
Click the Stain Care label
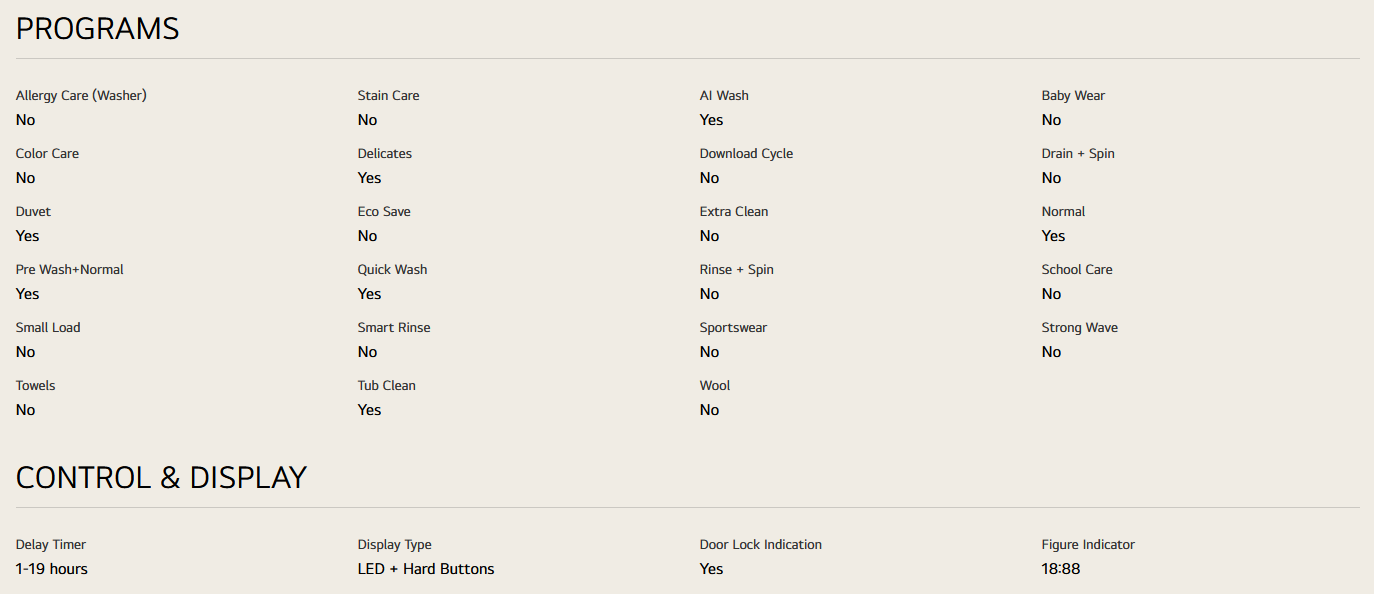(388, 96)
